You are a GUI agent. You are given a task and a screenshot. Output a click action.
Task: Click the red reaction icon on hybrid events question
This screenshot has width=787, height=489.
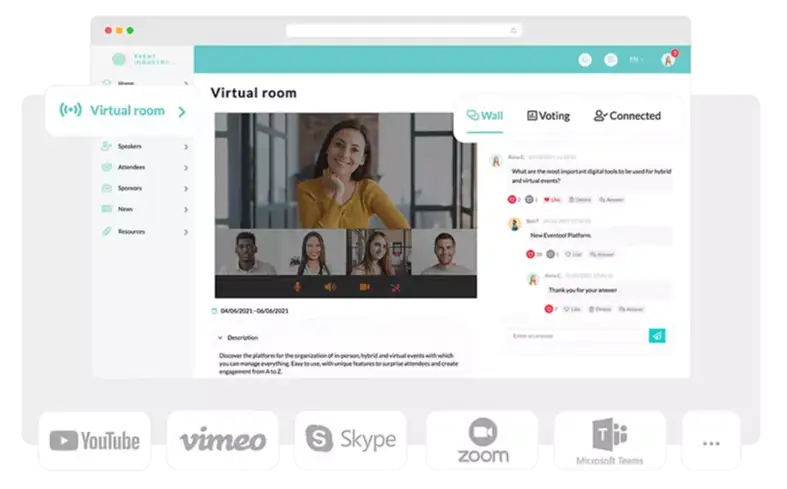tap(512, 199)
